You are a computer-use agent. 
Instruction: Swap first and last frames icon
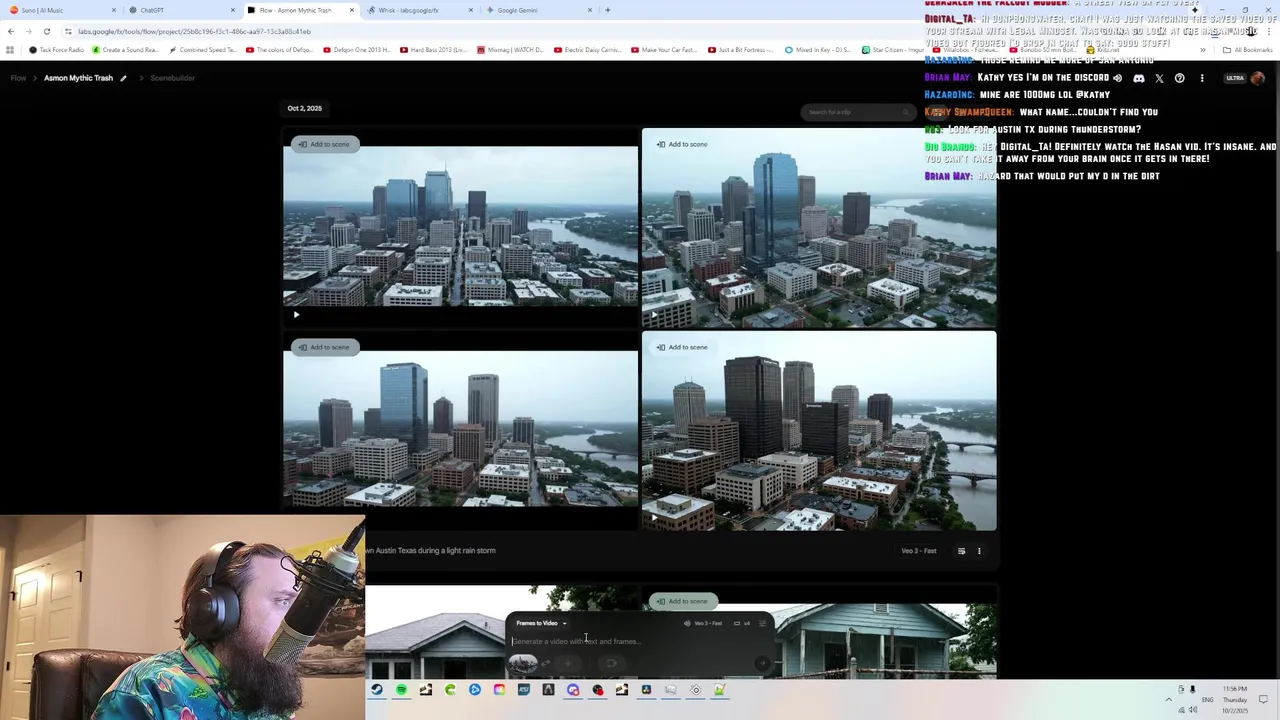pyautogui.click(x=546, y=662)
